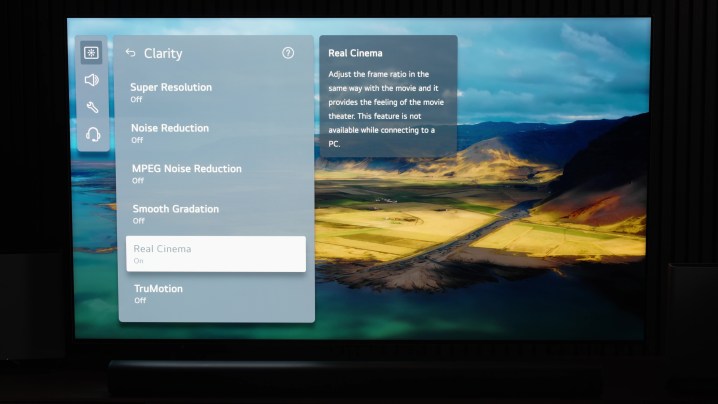Open the Picture settings icon in sidebar

[91, 53]
